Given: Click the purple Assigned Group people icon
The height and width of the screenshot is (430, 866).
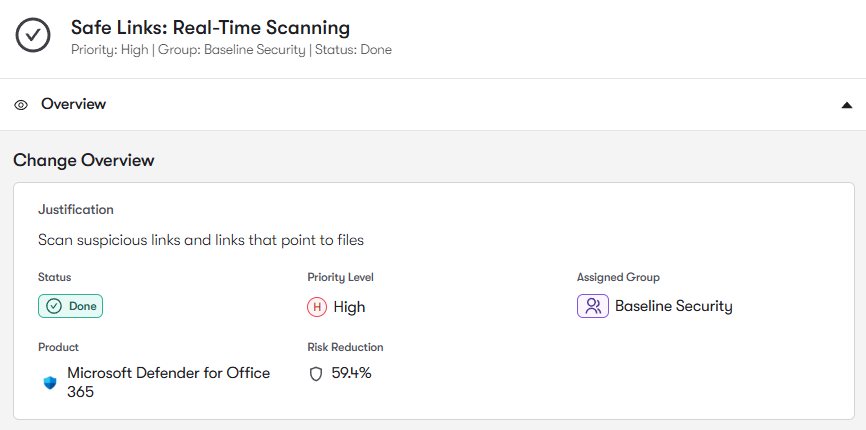Looking at the screenshot, I should click(593, 306).
